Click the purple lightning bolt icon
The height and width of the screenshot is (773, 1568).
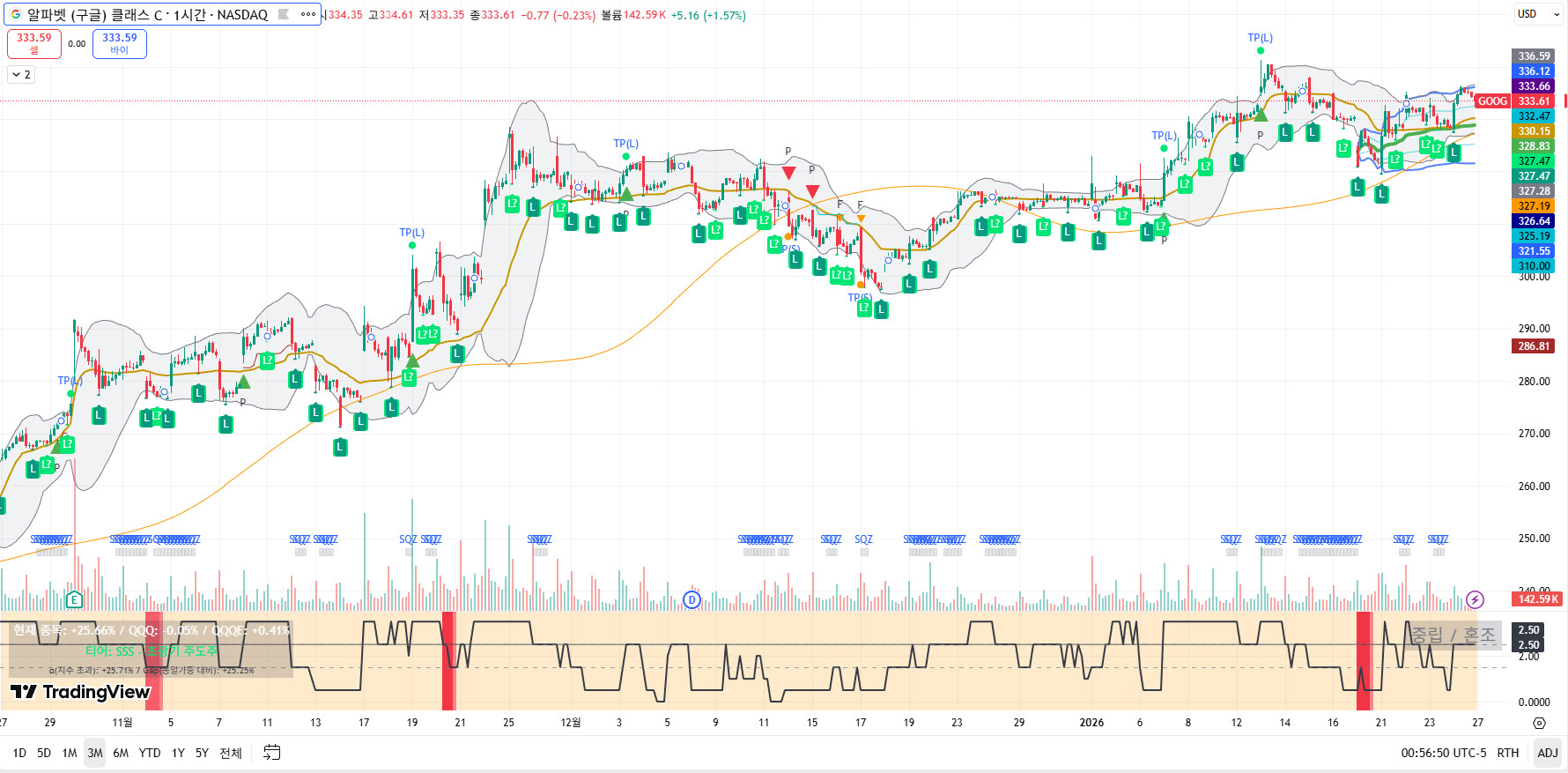tap(1475, 600)
